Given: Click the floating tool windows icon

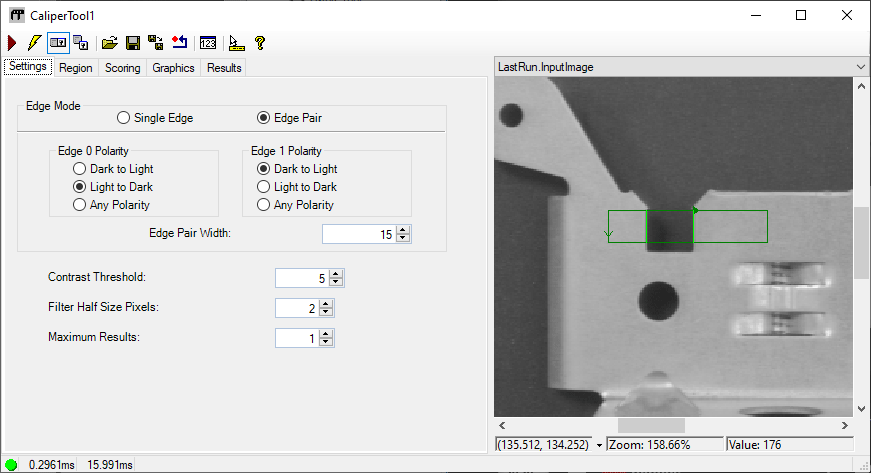Looking at the screenshot, I should 81,43.
